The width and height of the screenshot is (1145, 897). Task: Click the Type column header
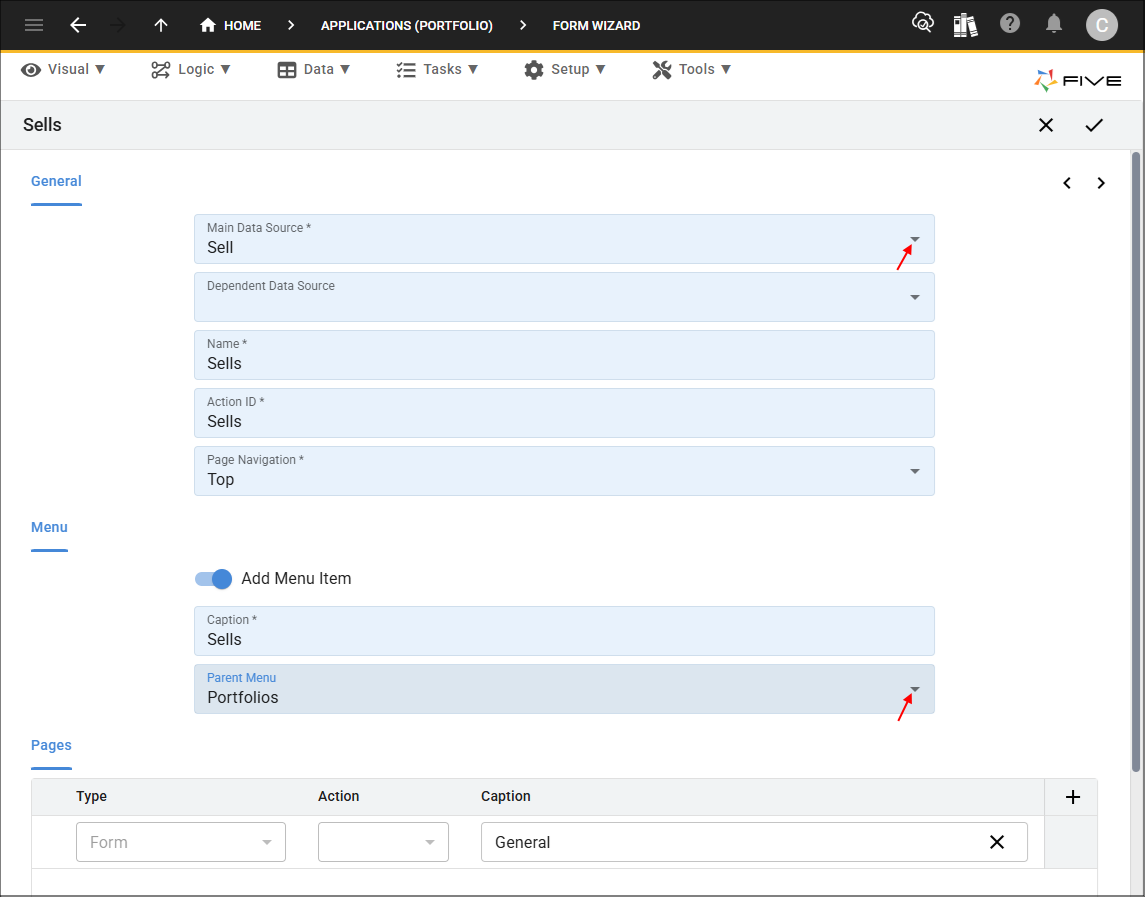pos(91,796)
